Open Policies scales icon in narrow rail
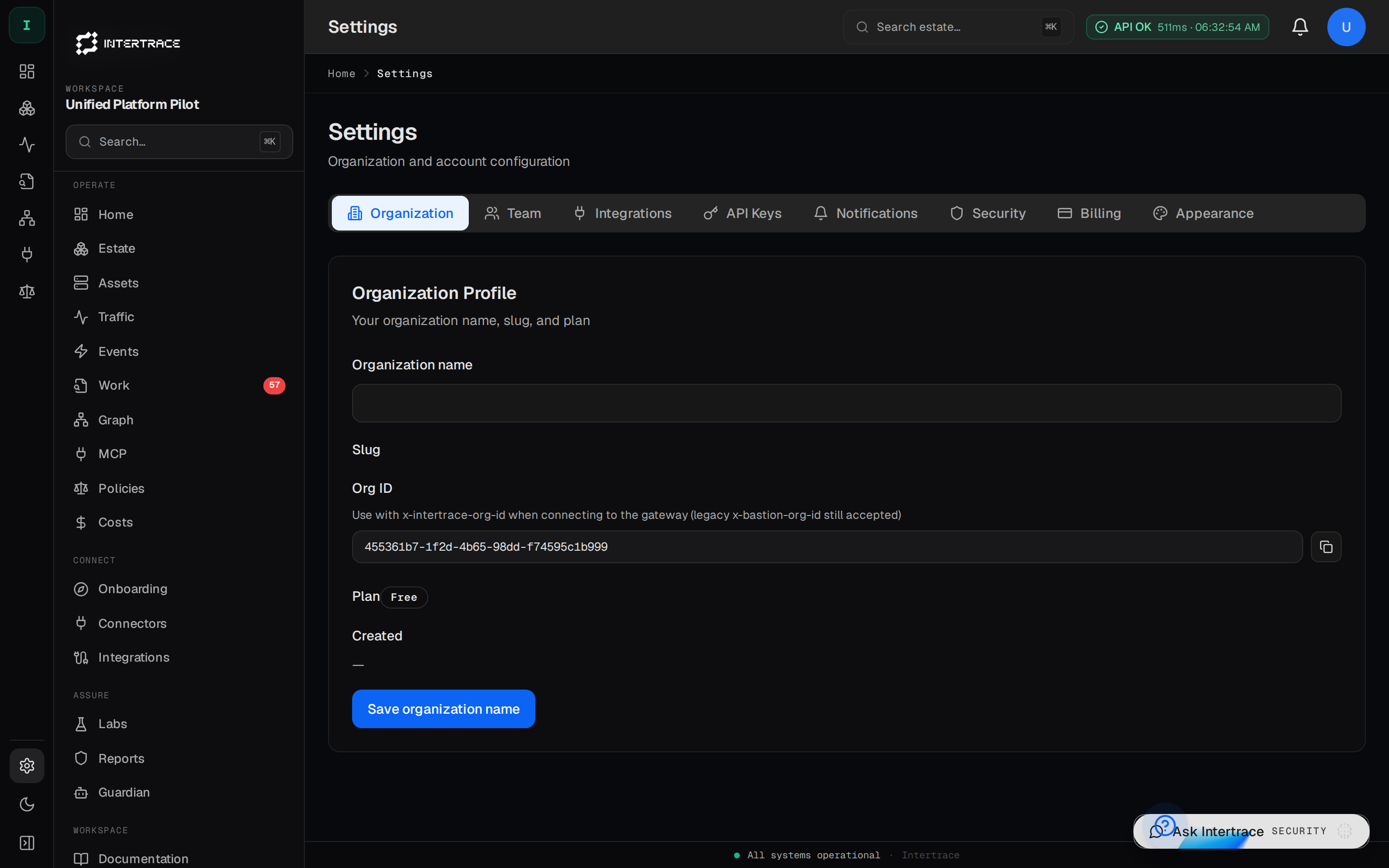Image resolution: width=1389 pixels, height=868 pixels. (27, 291)
